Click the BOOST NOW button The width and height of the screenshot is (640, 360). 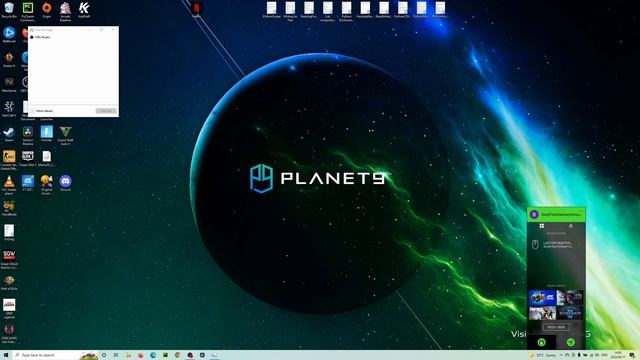coord(556,327)
